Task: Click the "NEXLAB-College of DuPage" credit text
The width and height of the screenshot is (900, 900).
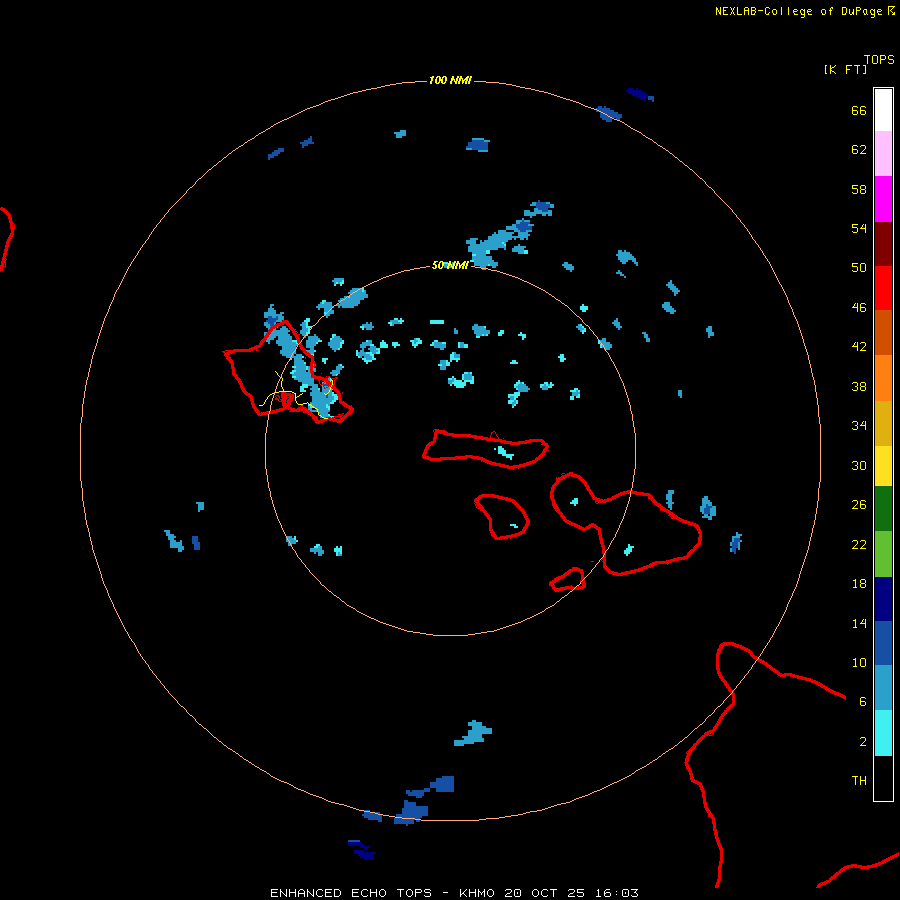Action: pyautogui.click(x=798, y=11)
